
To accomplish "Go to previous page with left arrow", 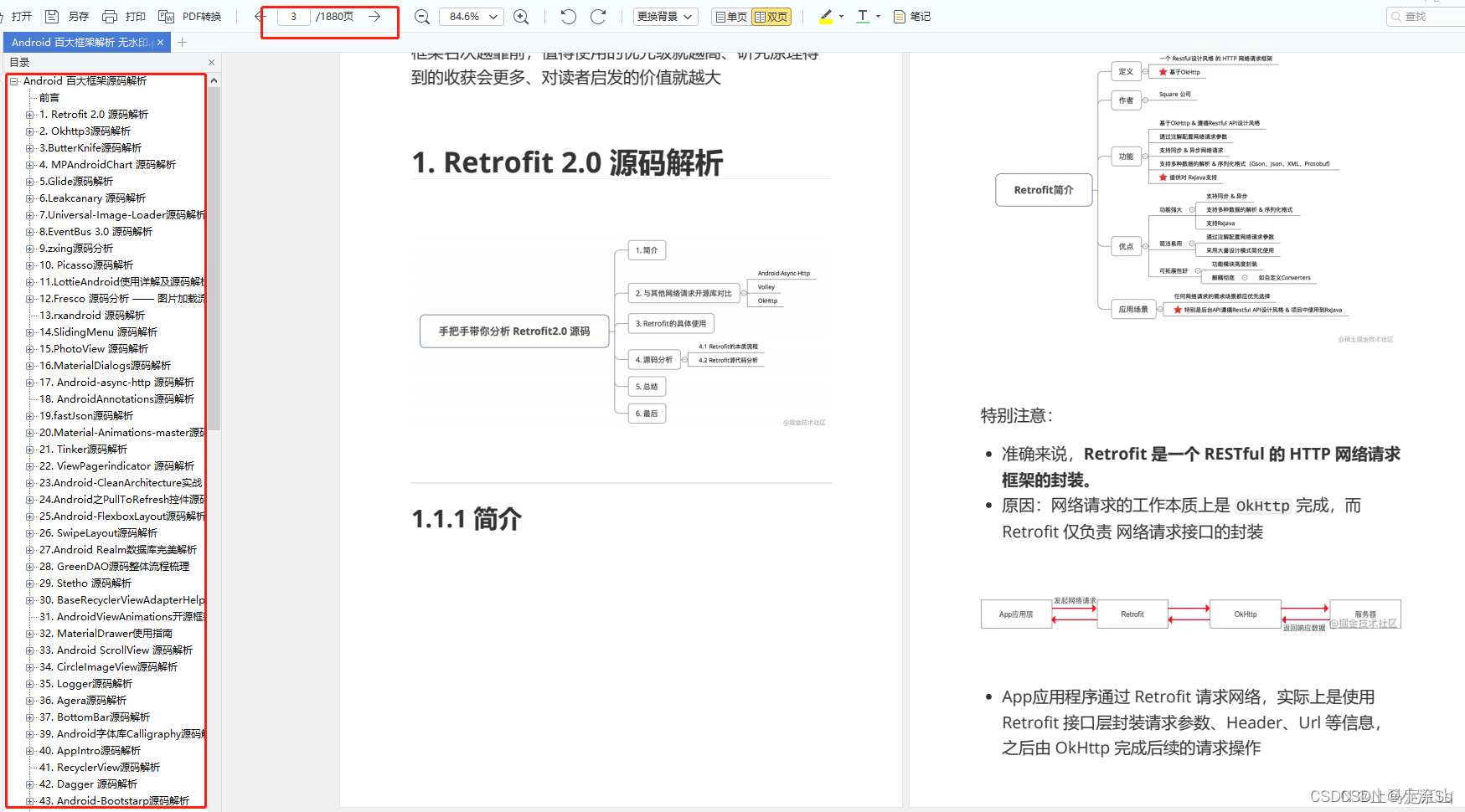I will (x=258, y=16).
